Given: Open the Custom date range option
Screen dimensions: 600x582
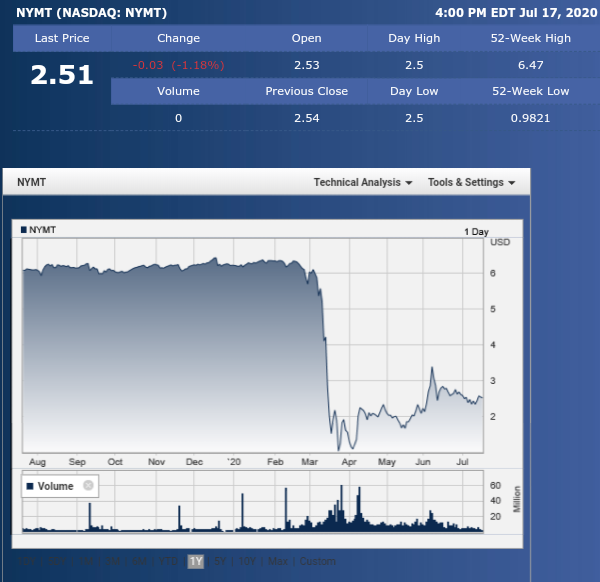Looking at the screenshot, I should pyautogui.click(x=317, y=561).
